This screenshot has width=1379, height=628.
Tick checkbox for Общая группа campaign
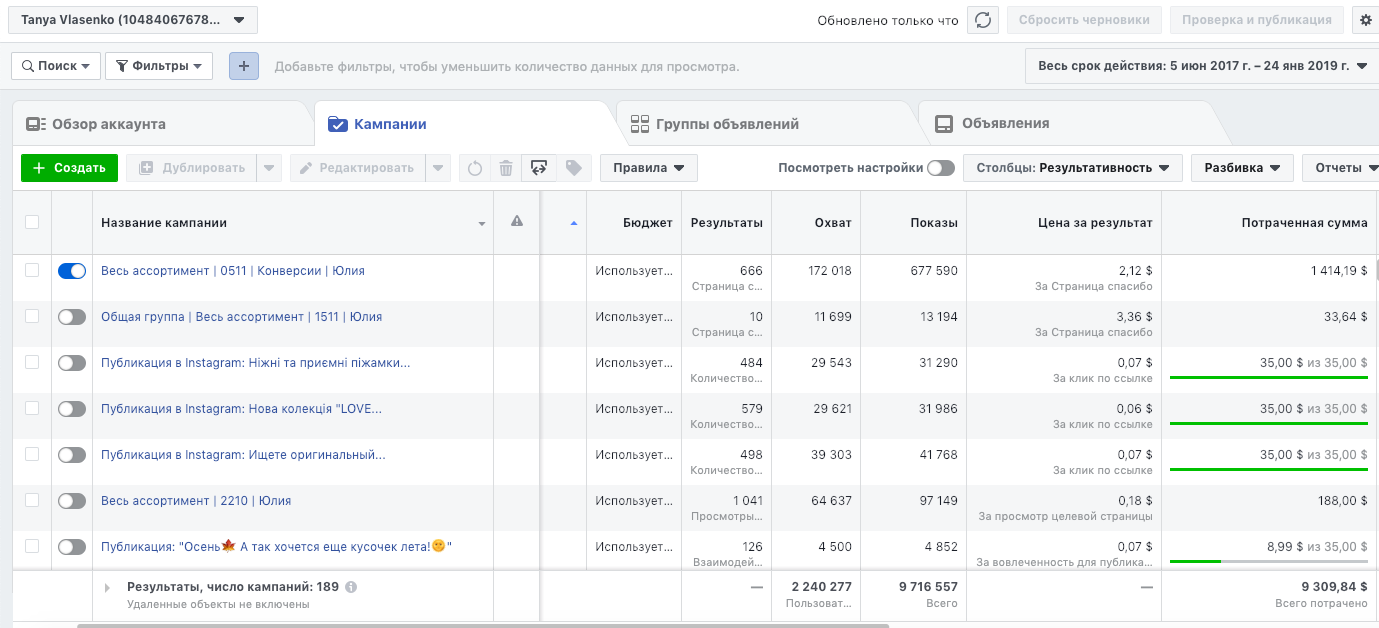[x=32, y=316]
